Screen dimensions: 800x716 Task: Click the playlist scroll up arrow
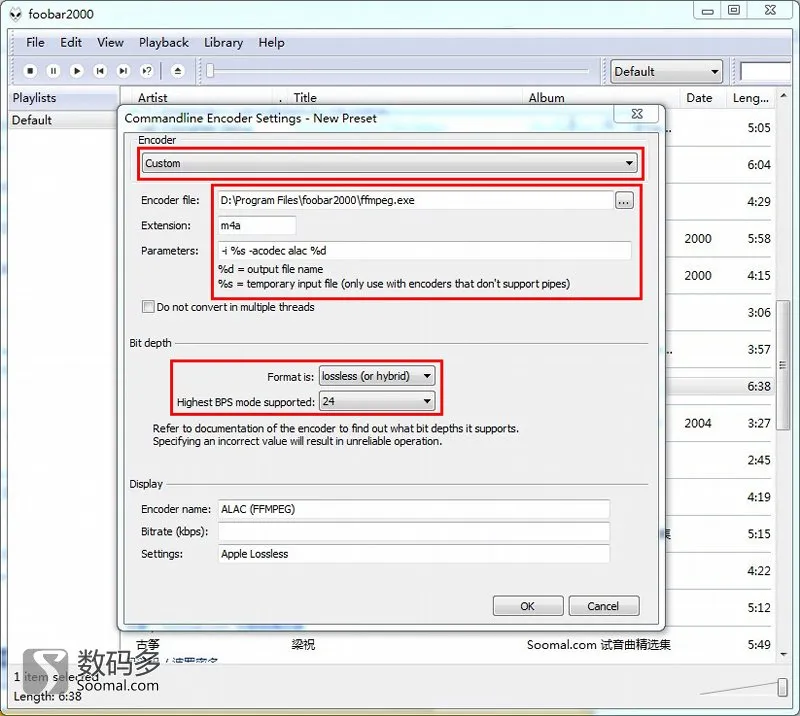(x=784, y=95)
